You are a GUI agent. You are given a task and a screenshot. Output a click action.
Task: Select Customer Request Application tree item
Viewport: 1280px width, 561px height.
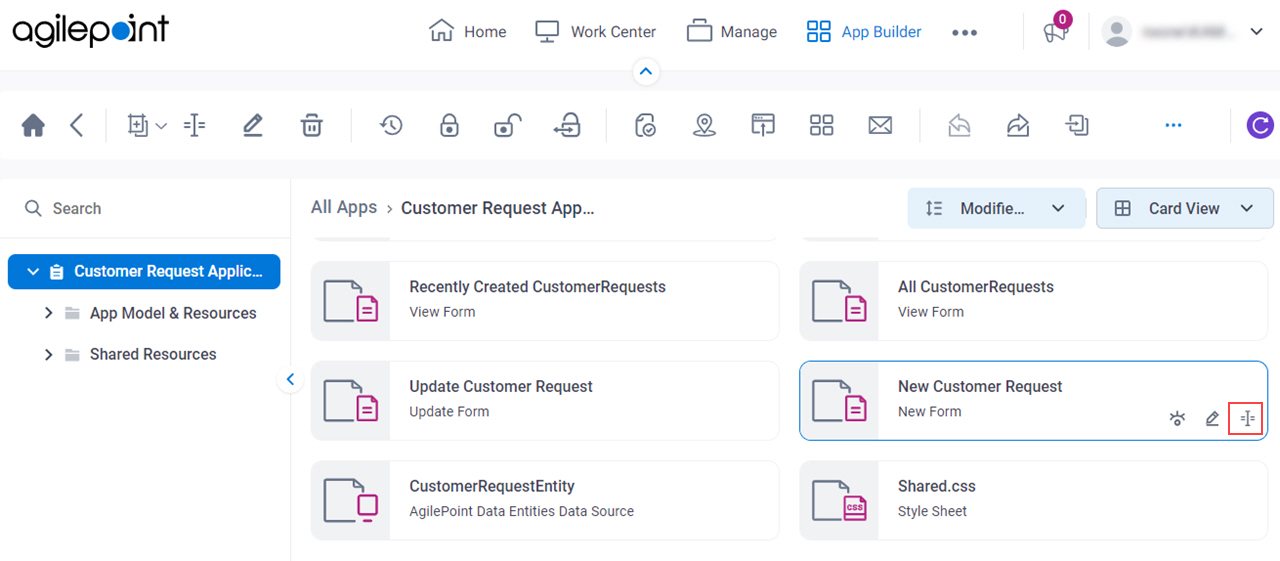coord(144,272)
